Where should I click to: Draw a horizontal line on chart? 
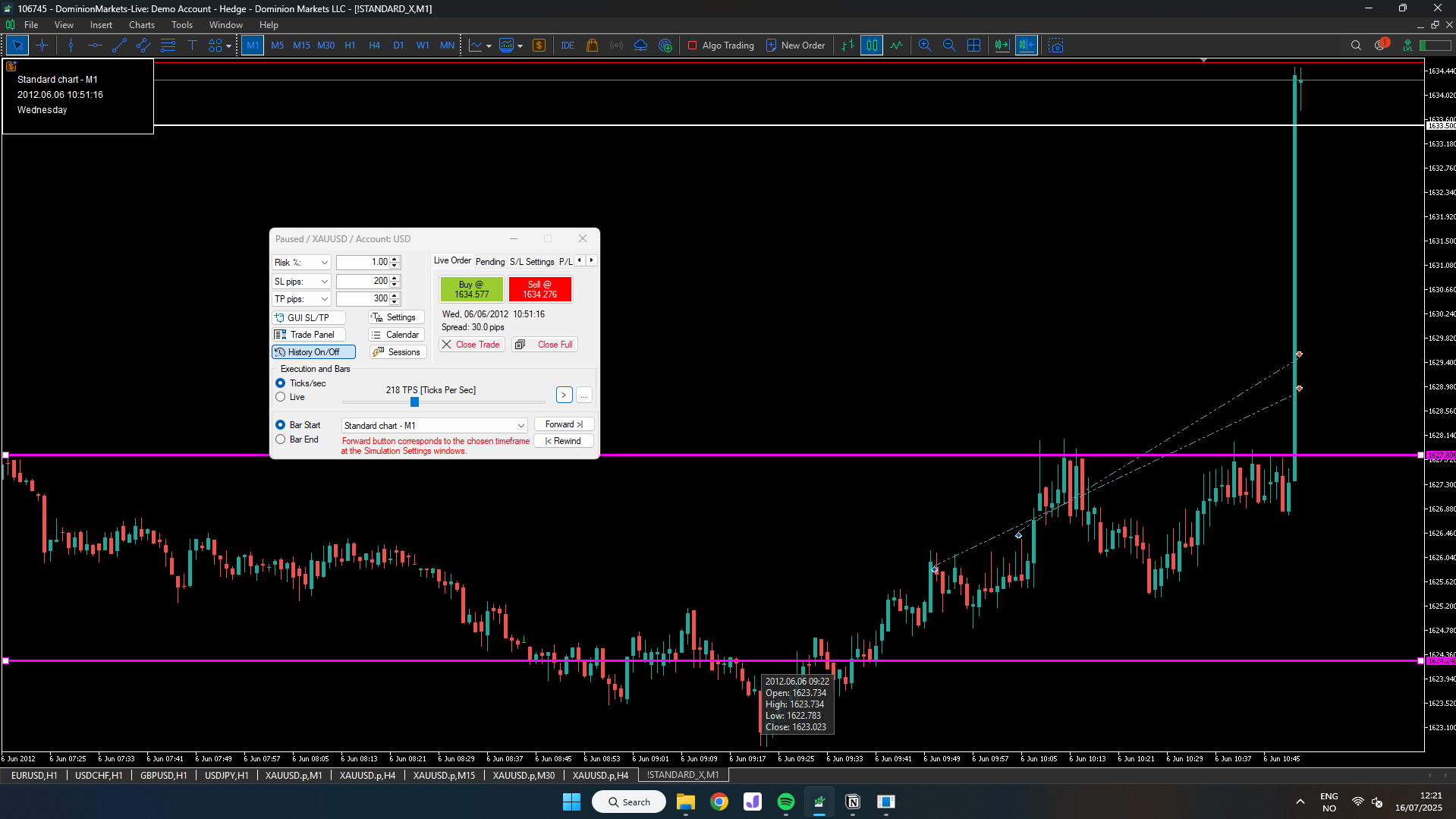tap(95, 46)
